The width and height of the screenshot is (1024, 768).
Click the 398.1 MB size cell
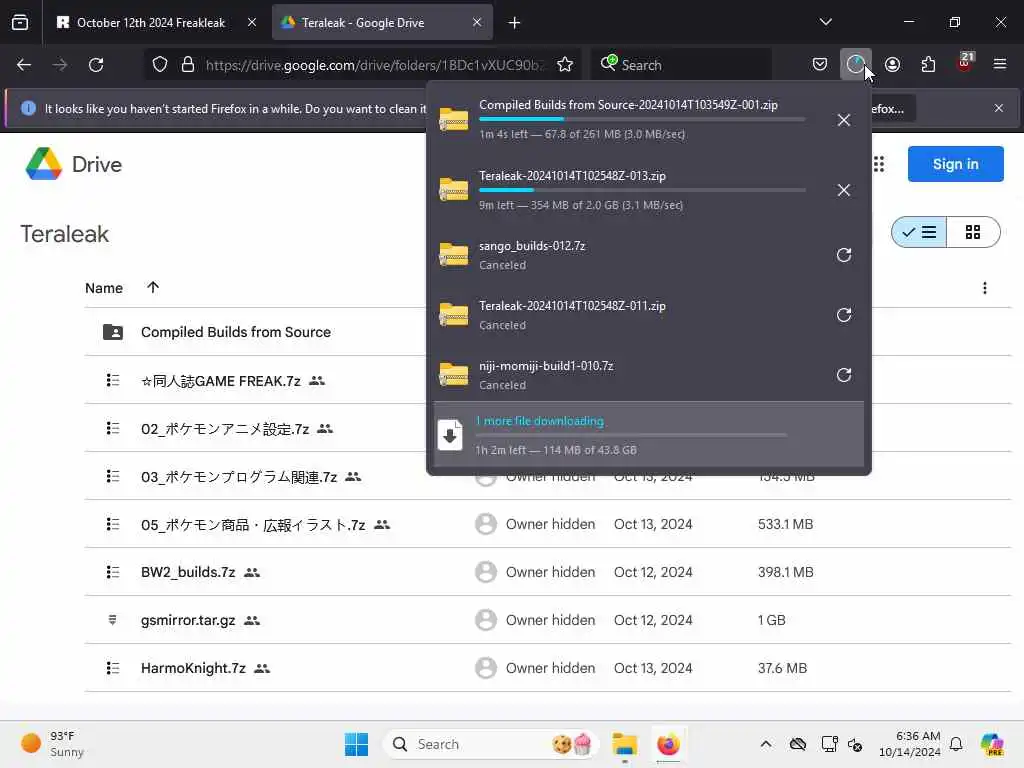(786, 572)
